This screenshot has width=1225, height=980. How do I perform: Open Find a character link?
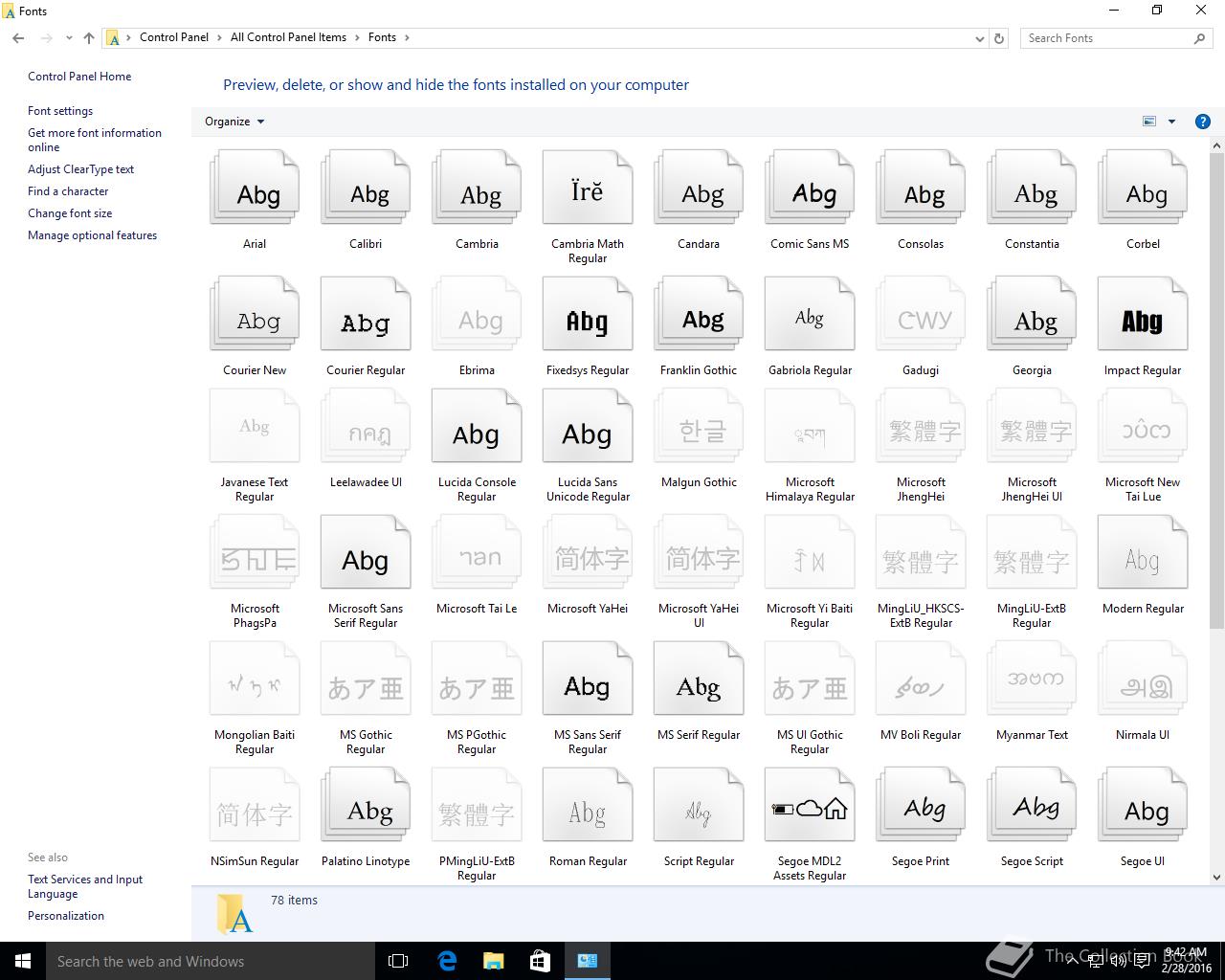[x=68, y=191]
